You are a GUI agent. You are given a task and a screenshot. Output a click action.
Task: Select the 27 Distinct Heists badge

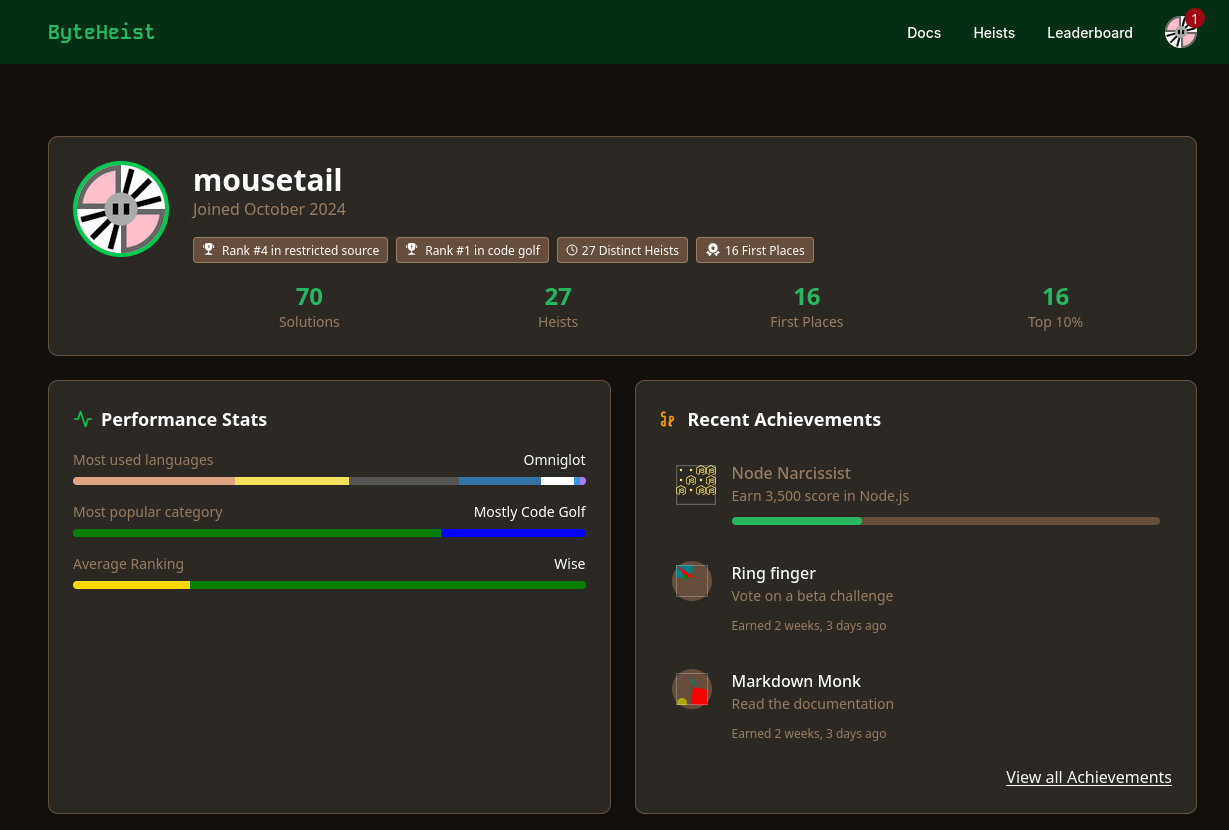(x=622, y=250)
